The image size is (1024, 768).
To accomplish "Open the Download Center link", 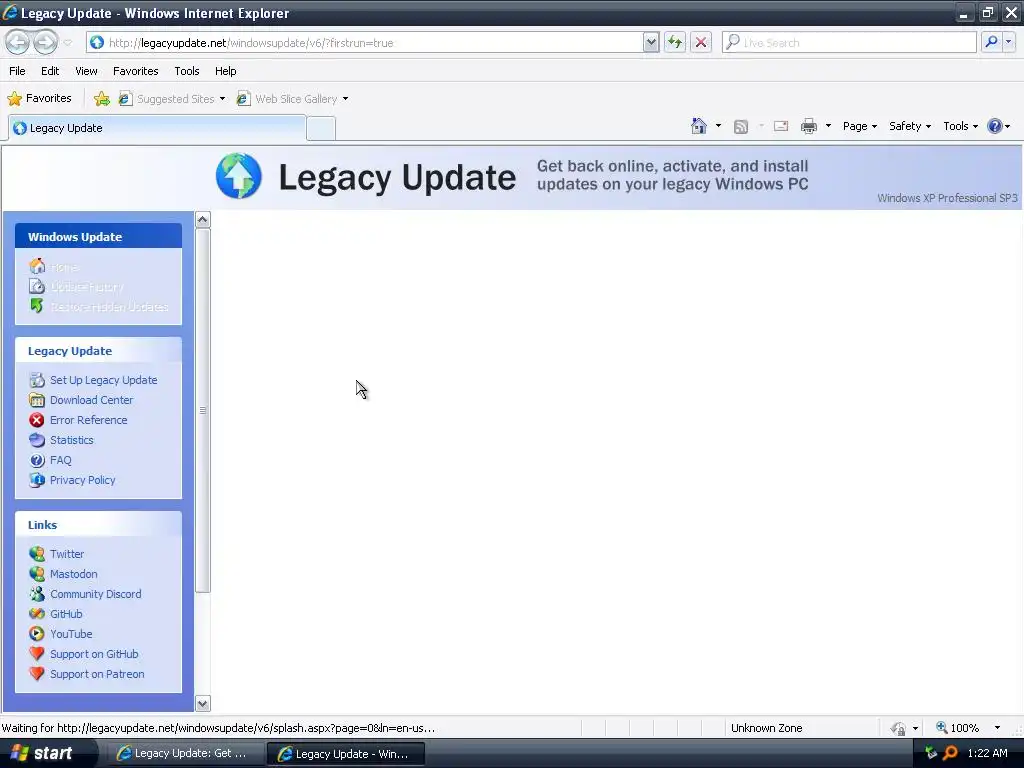I will tap(91, 400).
